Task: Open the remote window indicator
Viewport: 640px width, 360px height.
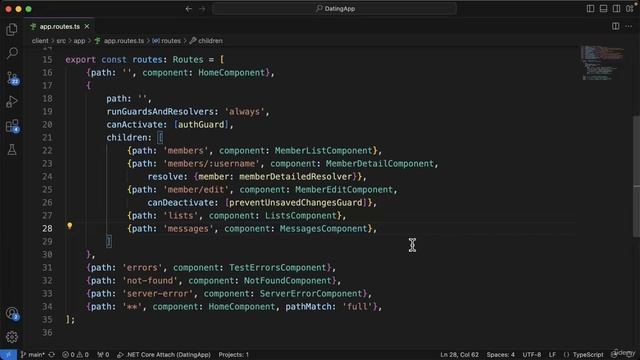Action: (8, 355)
